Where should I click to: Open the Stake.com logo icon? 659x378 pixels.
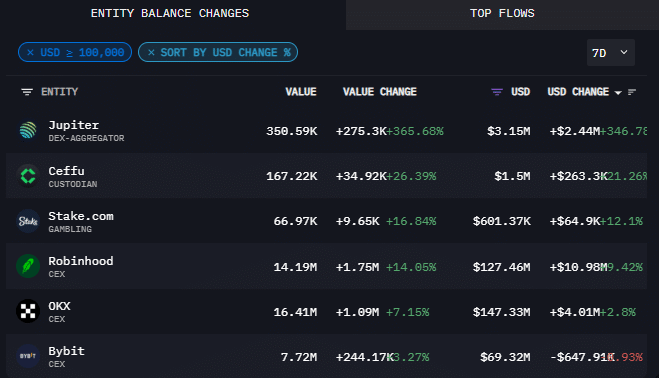pos(28,221)
